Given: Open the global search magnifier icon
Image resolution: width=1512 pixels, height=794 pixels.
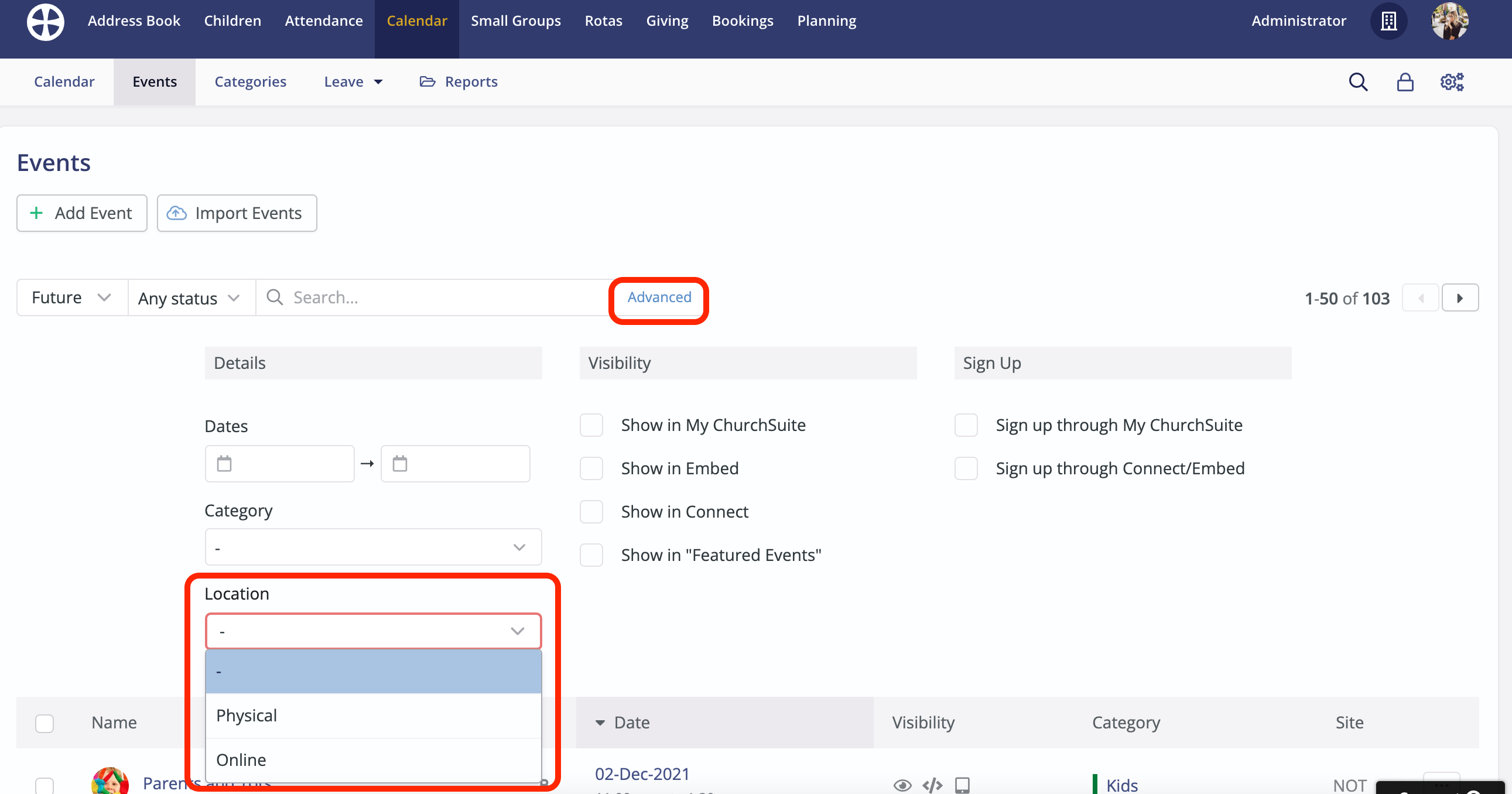Looking at the screenshot, I should click(x=1357, y=81).
